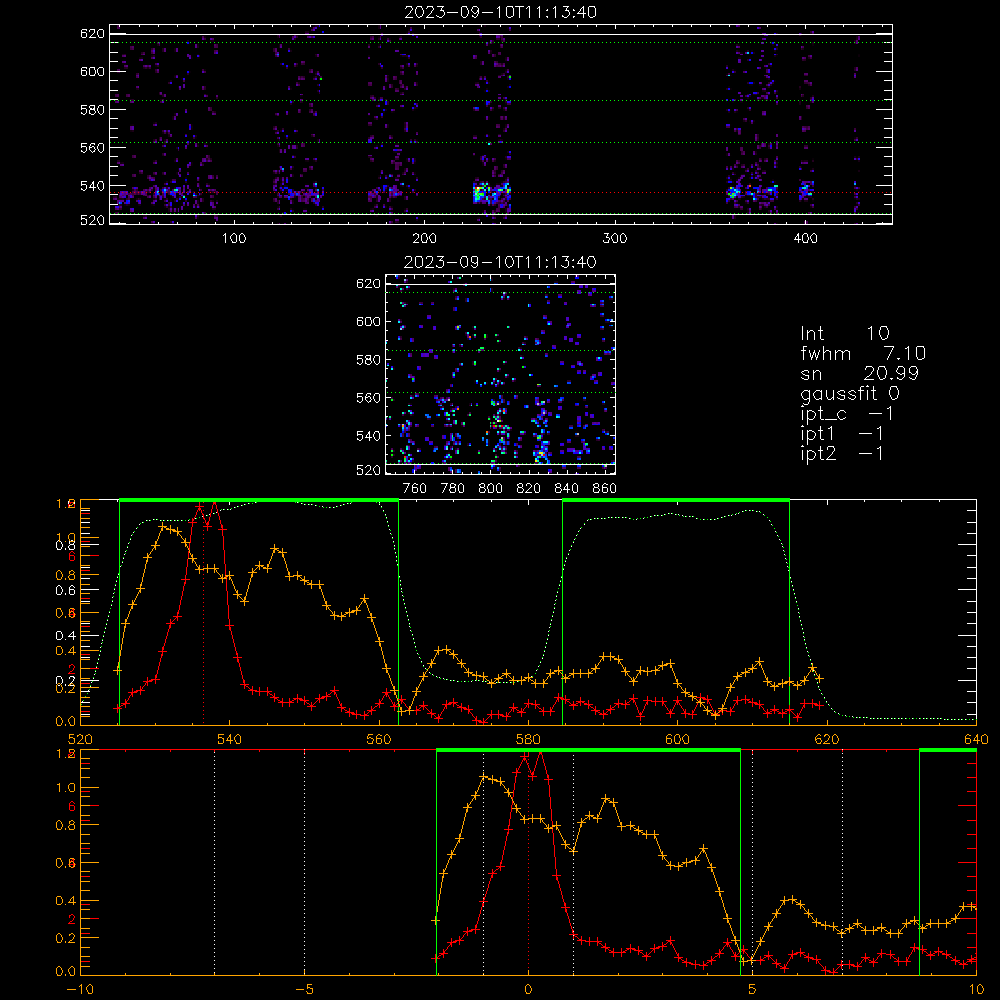Click the thick green bar spanning 585 to 615
This screenshot has height=1000, width=1000.
[676, 501]
